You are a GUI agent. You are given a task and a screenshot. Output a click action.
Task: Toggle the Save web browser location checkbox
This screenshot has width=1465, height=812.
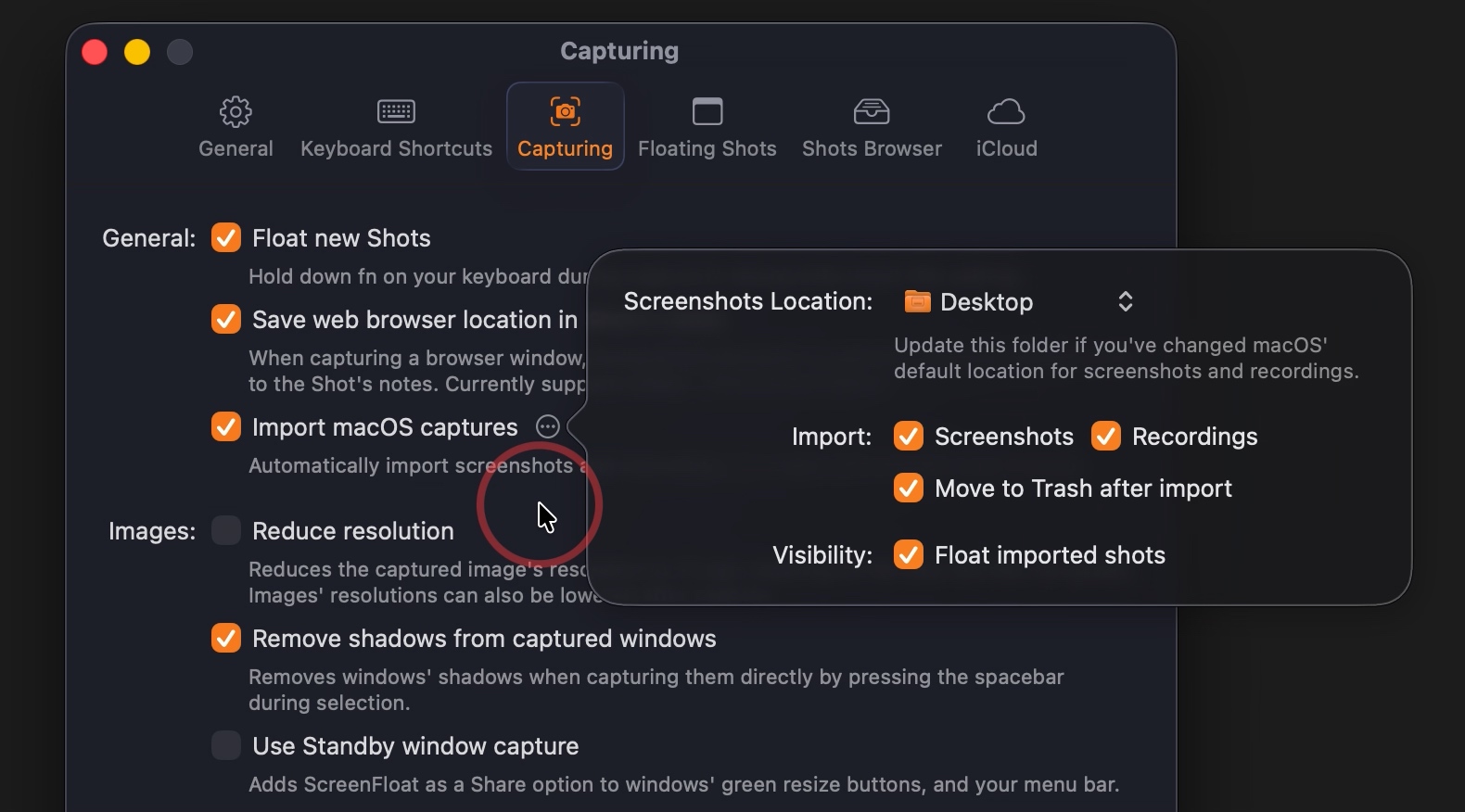(x=226, y=320)
